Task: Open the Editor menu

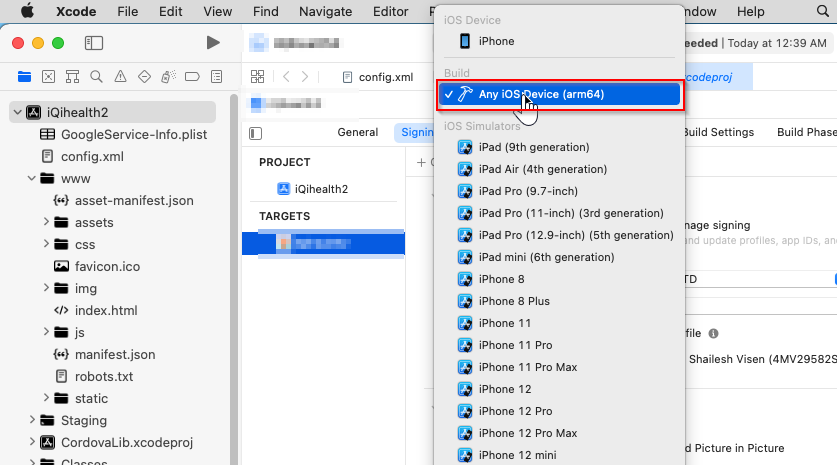Action: (x=390, y=11)
